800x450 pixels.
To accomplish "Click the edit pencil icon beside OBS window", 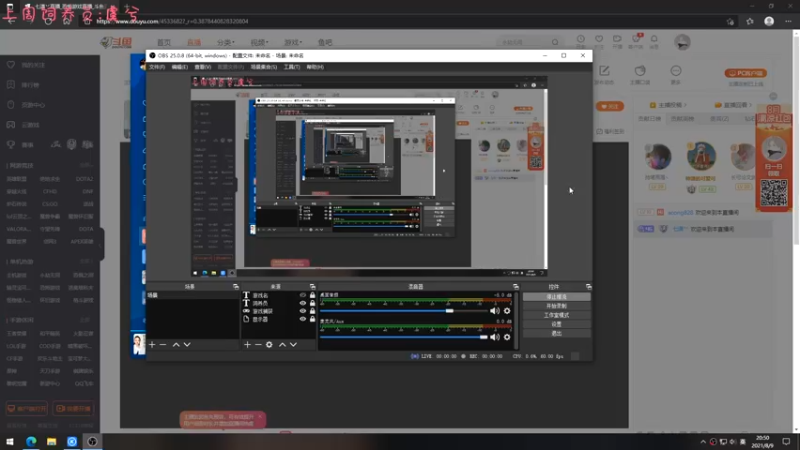I will [605, 71].
